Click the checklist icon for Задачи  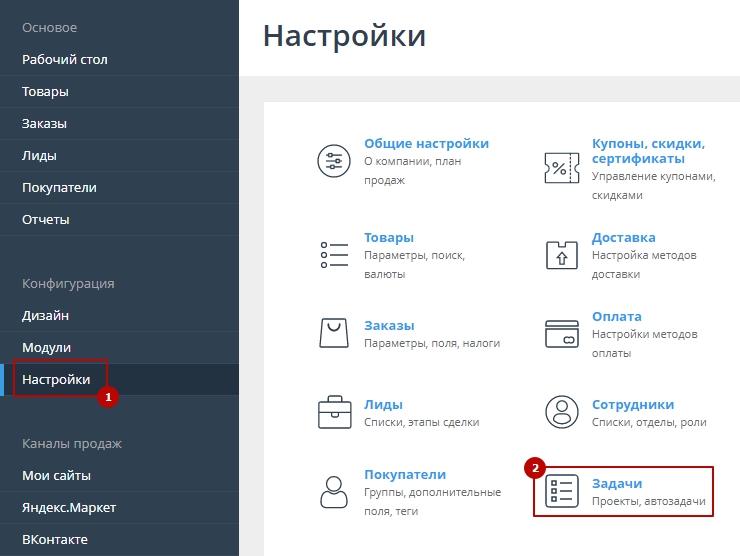coord(561,491)
